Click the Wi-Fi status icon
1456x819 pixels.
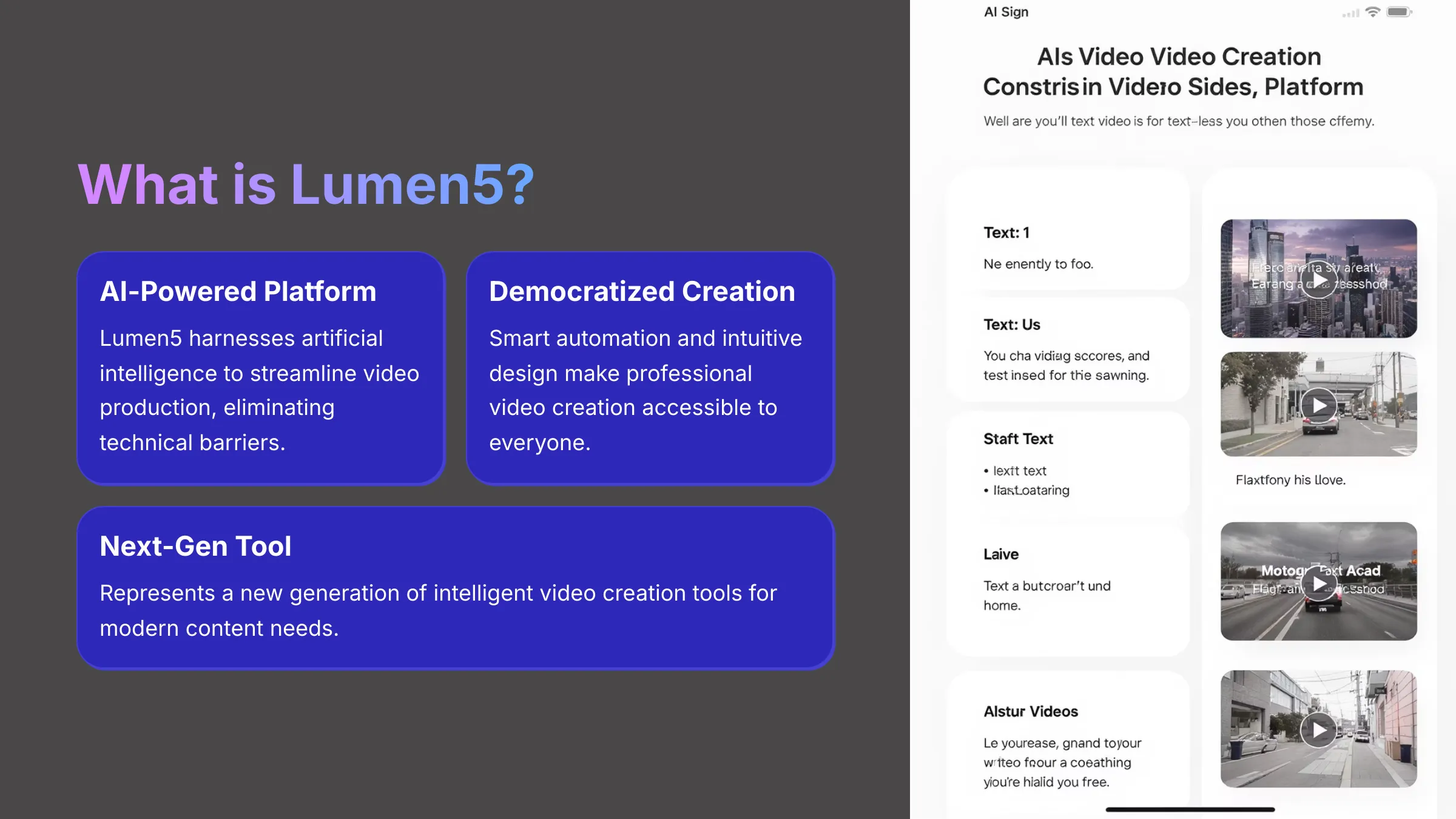tap(1372, 12)
